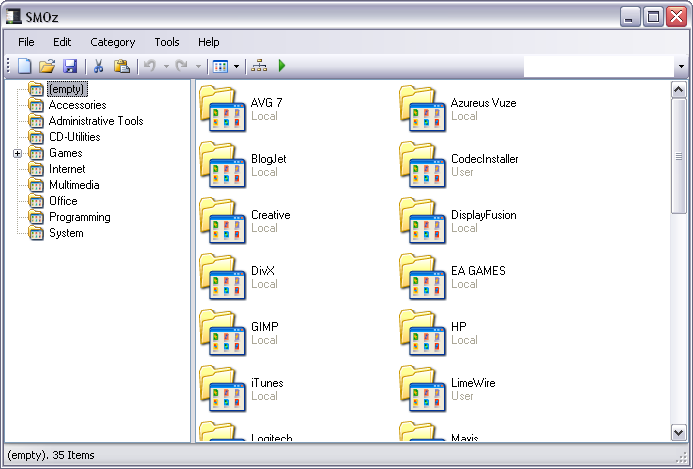Select the AVG 7 folder icon

pos(222,109)
